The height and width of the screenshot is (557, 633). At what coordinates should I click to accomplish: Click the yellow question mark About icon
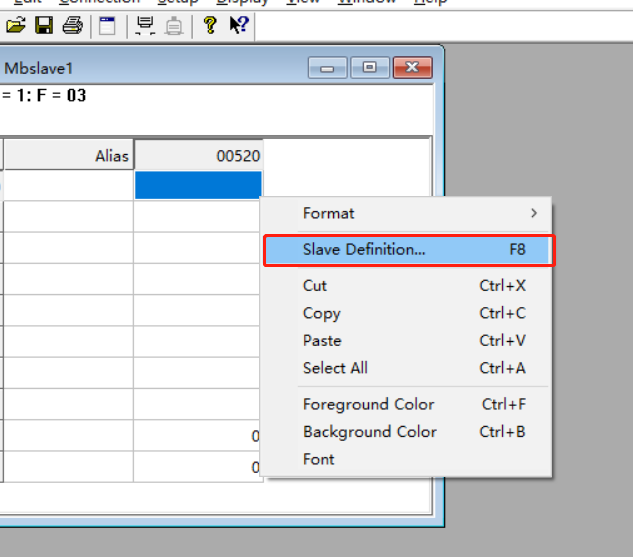click(210, 26)
